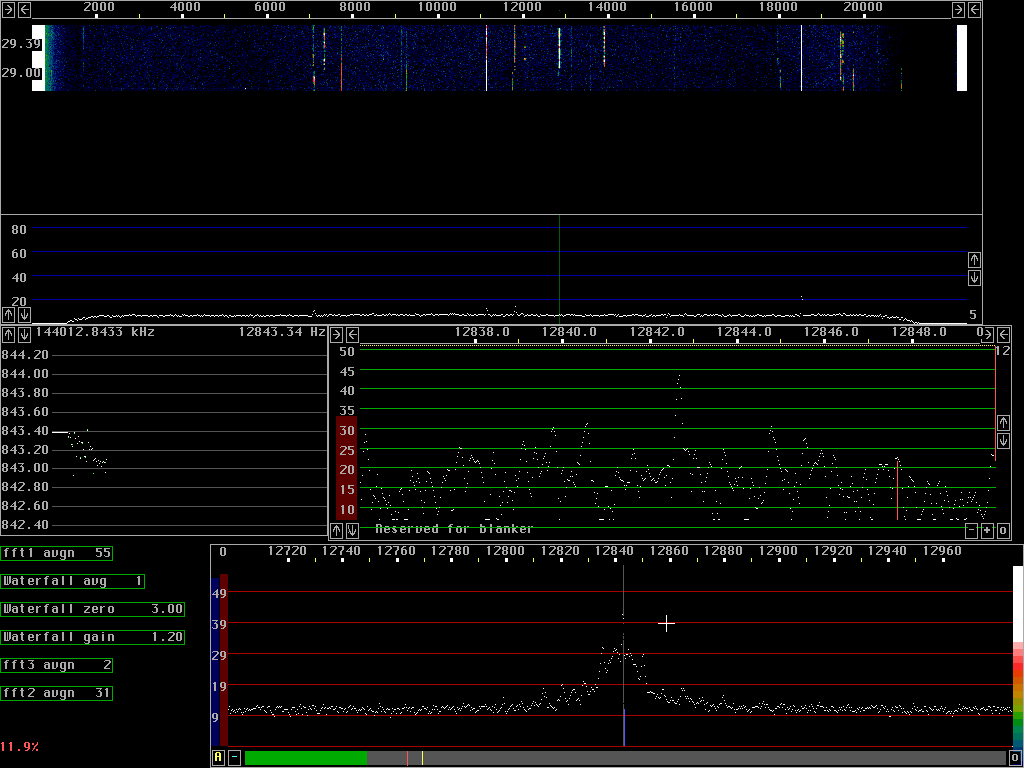Click the 0 at baseband graph top-left corner
This screenshot has width=1024, height=768.
point(223,552)
